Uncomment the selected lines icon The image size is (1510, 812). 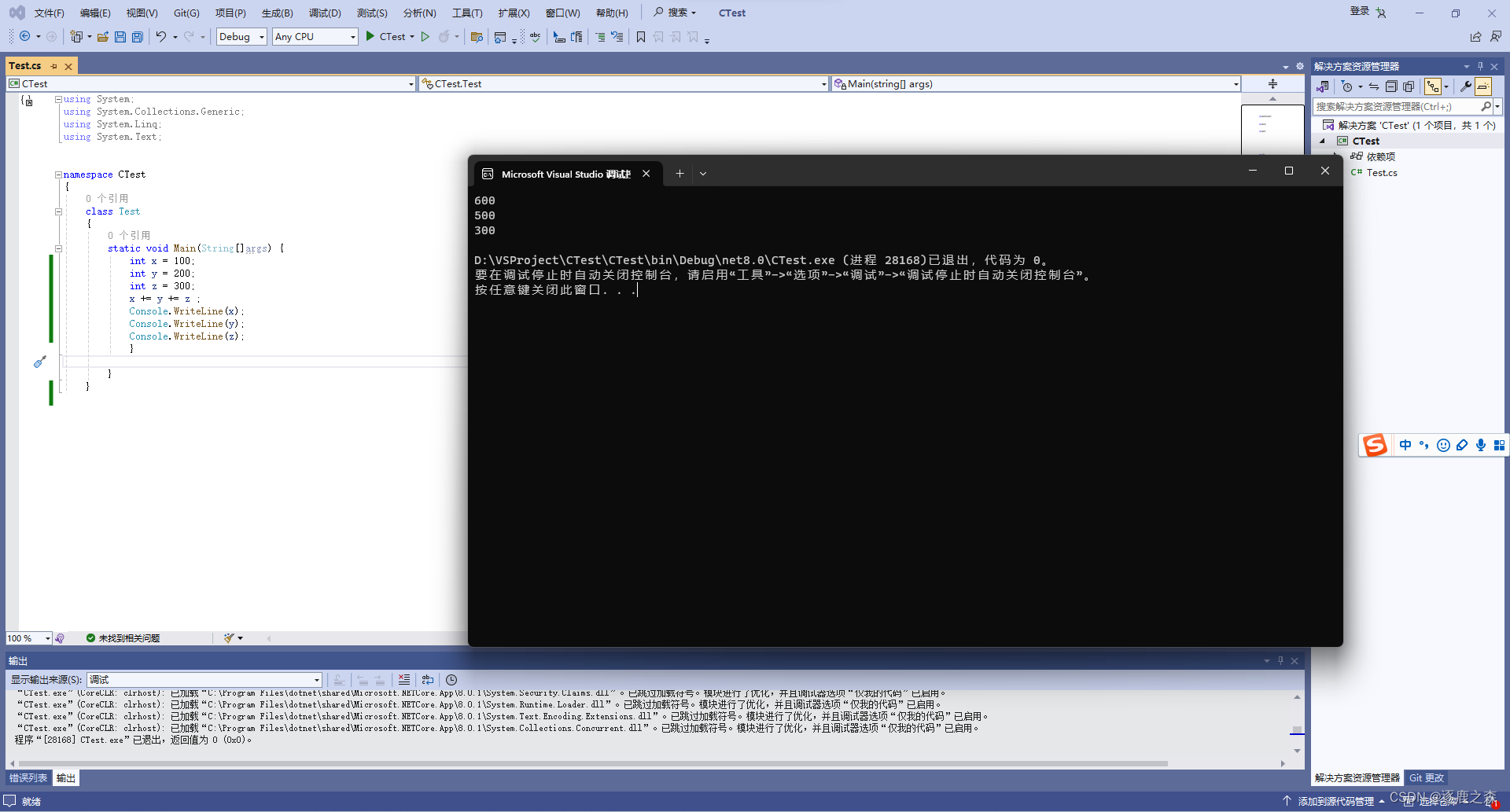[x=617, y=36]
